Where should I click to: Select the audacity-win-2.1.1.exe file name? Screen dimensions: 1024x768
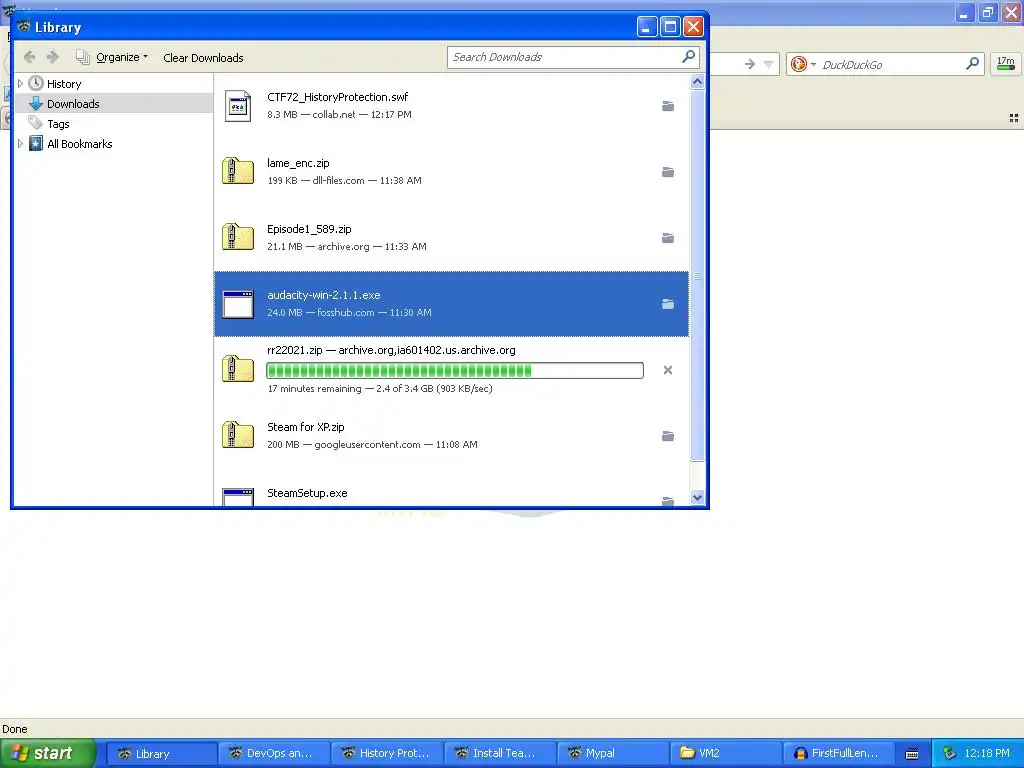click(323, 295)
